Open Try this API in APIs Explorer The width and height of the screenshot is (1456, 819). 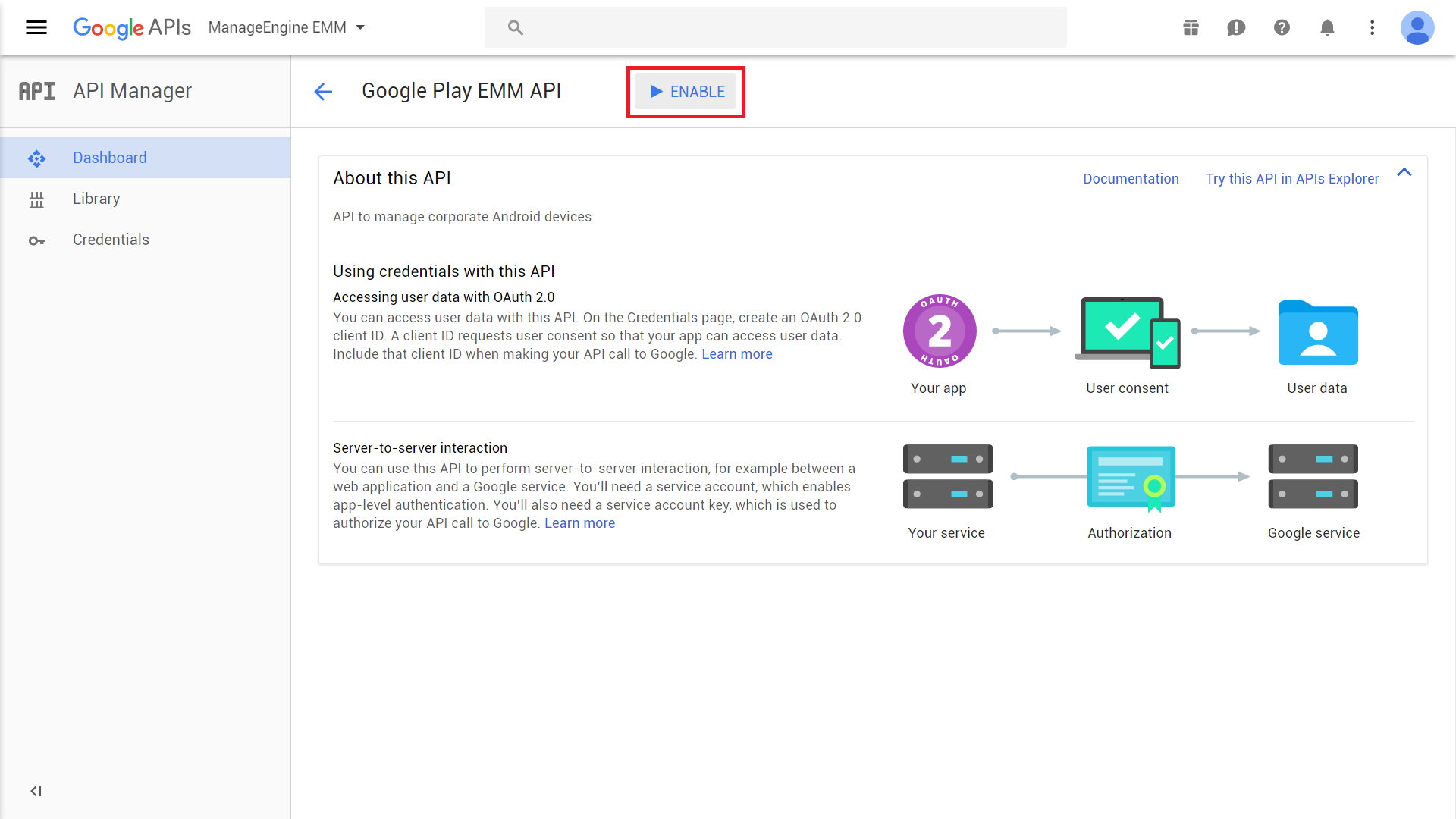(x=1292, y=179)
